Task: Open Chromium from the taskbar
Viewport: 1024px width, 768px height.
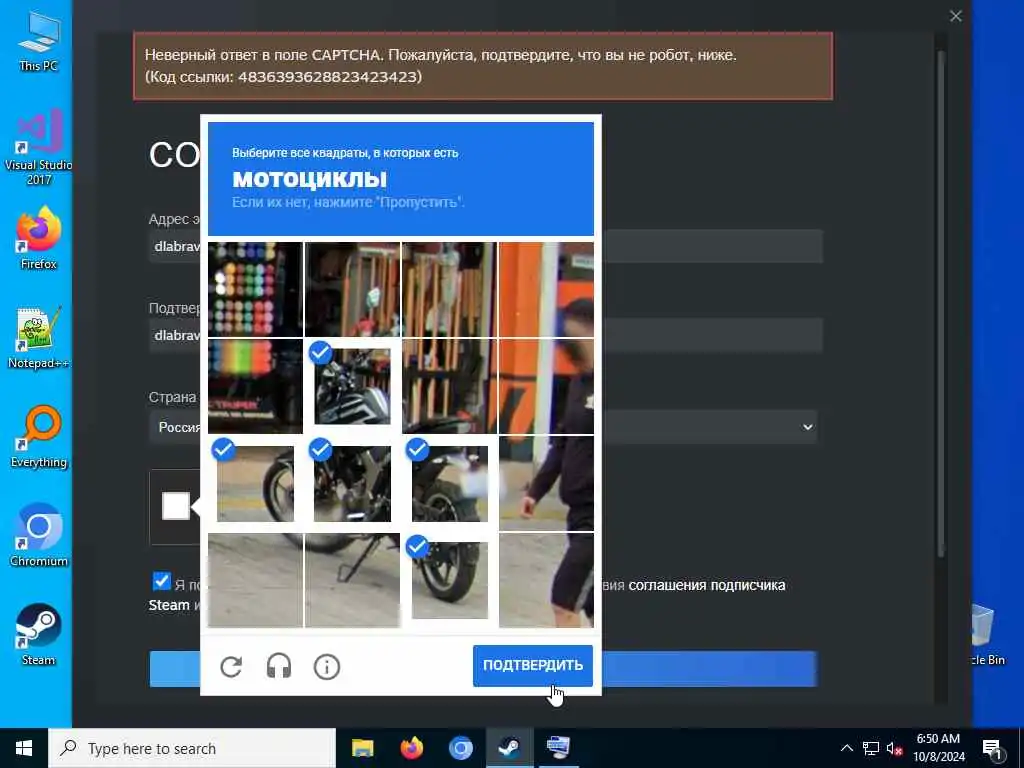Action: pyautogui.click(x=460, y=748)
